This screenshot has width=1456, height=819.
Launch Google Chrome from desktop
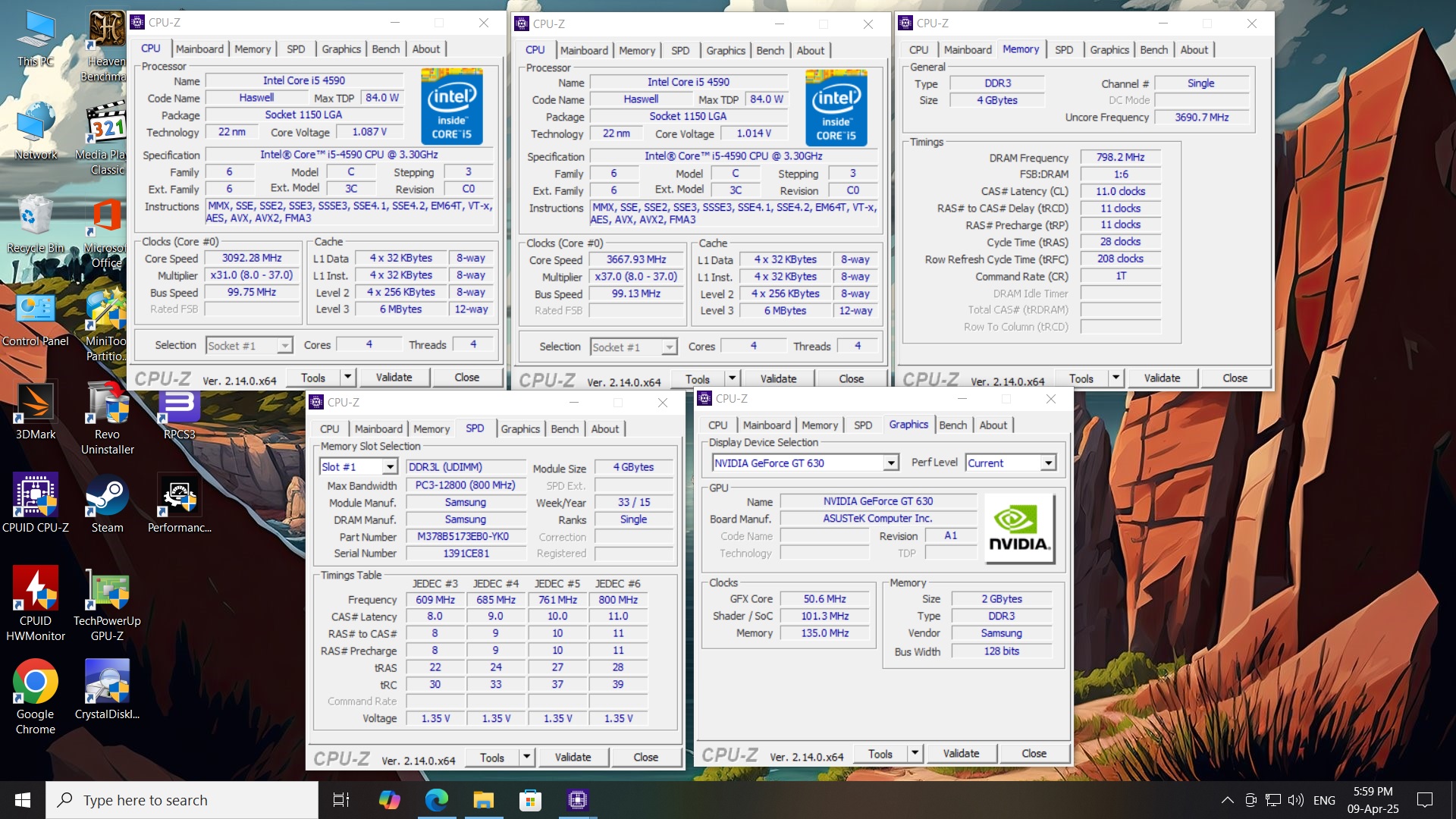[x=36, y=698]
